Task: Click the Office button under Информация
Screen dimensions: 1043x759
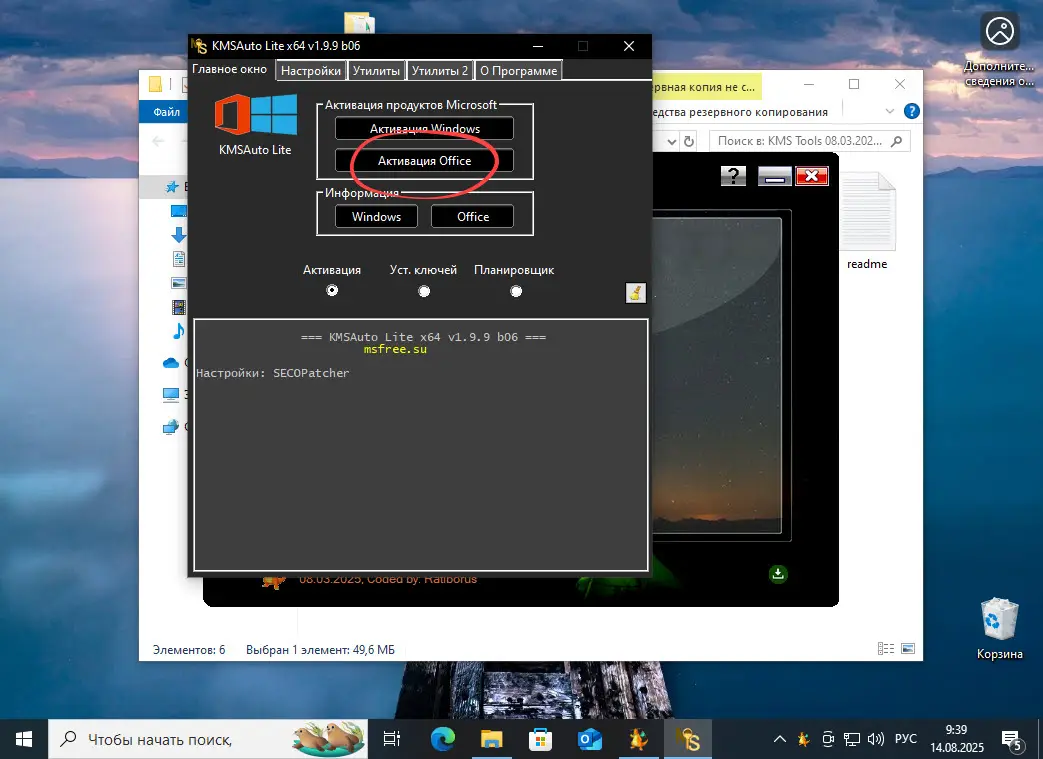Action: click(473, 216)
